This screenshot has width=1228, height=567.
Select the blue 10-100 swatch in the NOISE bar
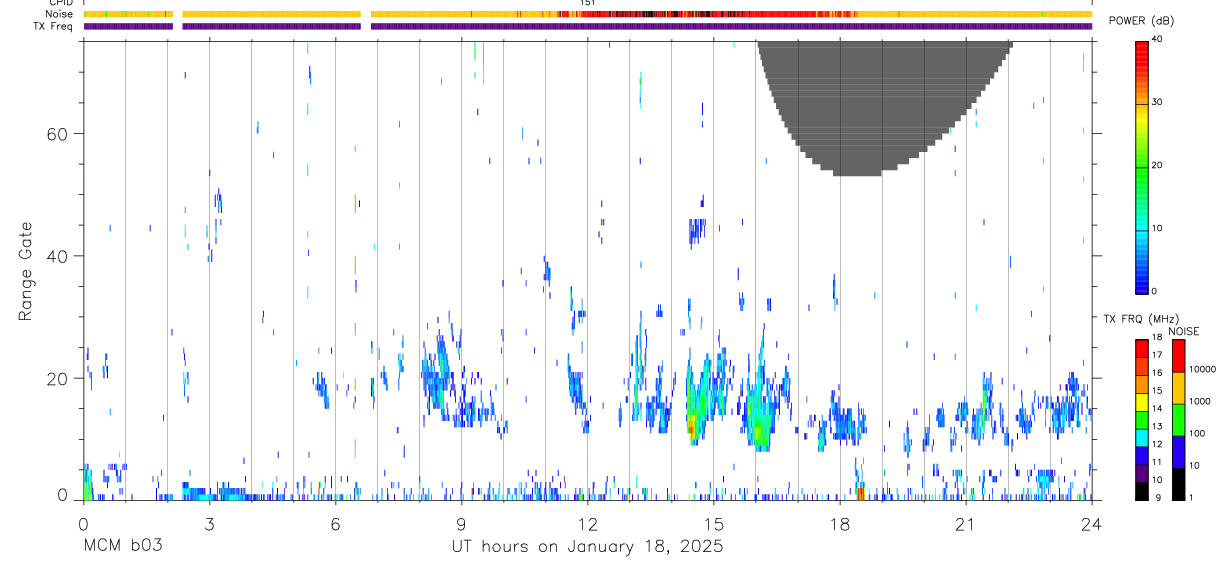click(1178, 452)
